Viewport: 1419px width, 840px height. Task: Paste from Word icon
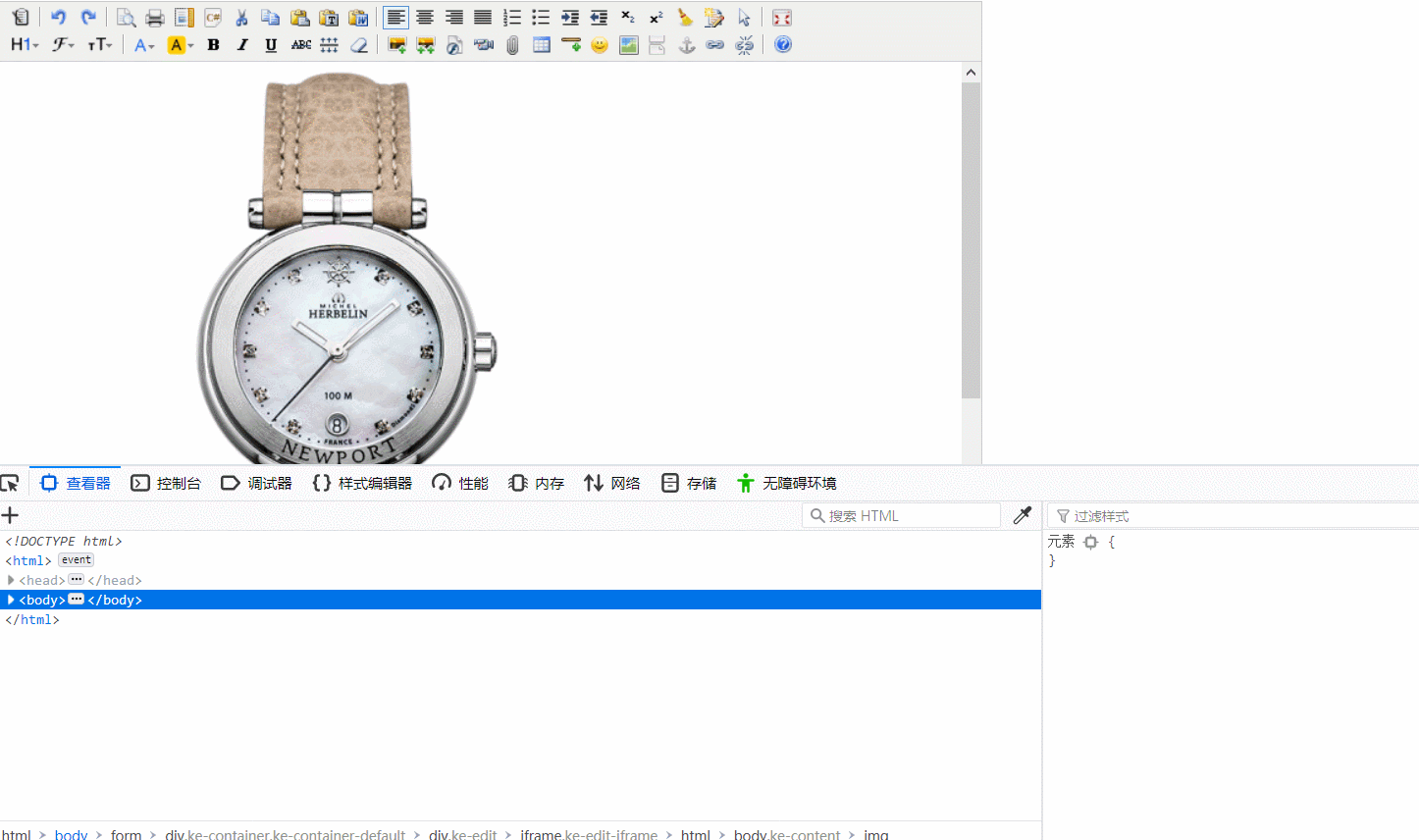point(358,18)
